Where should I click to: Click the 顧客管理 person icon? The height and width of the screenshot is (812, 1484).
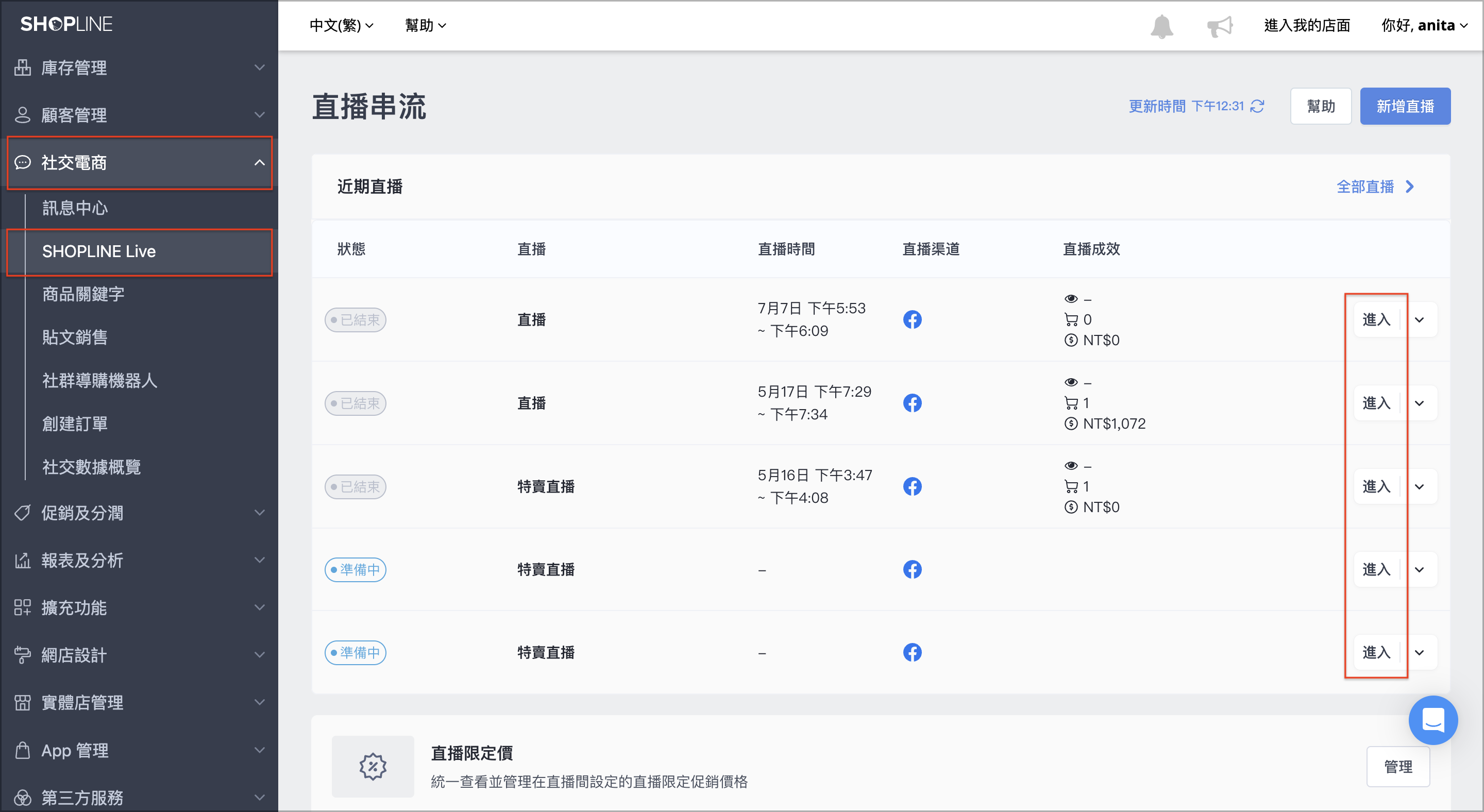click(23, 114)
